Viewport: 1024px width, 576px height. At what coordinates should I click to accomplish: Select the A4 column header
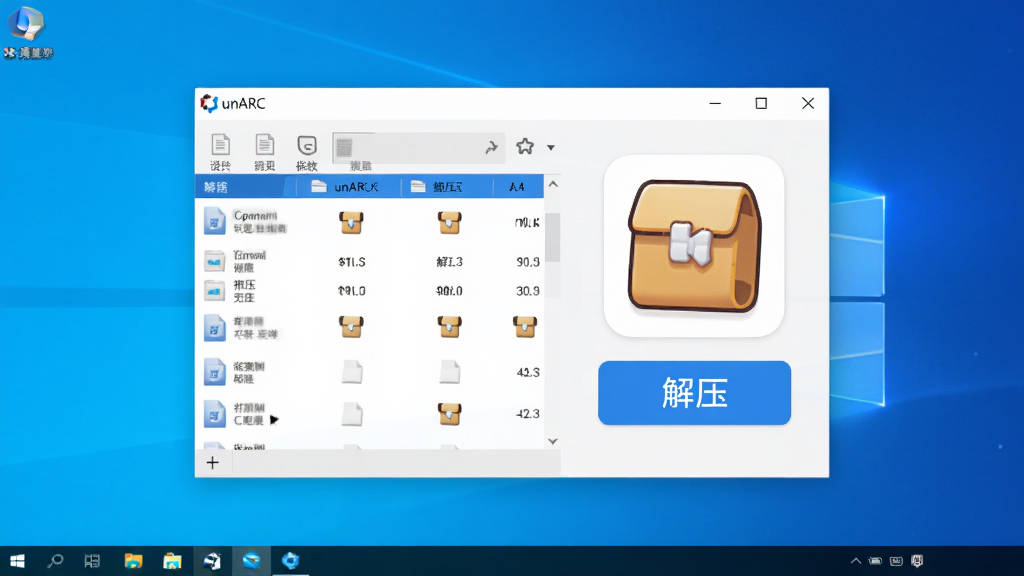coord(518,187)
